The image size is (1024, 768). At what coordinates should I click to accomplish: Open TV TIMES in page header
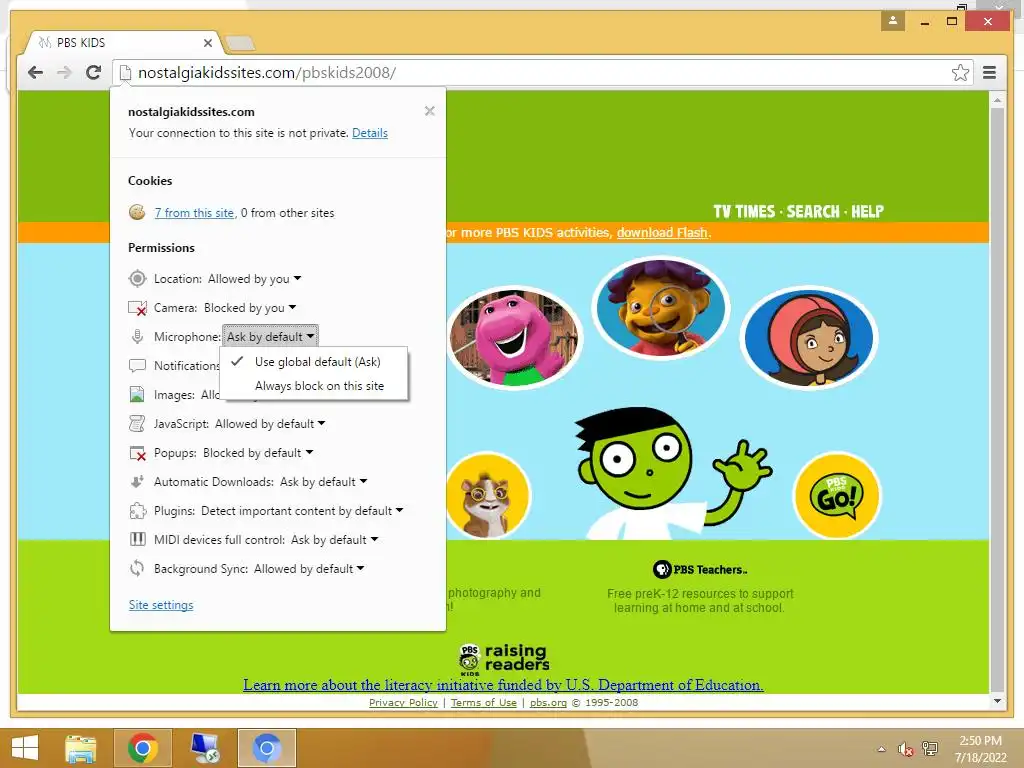point(744,212)
